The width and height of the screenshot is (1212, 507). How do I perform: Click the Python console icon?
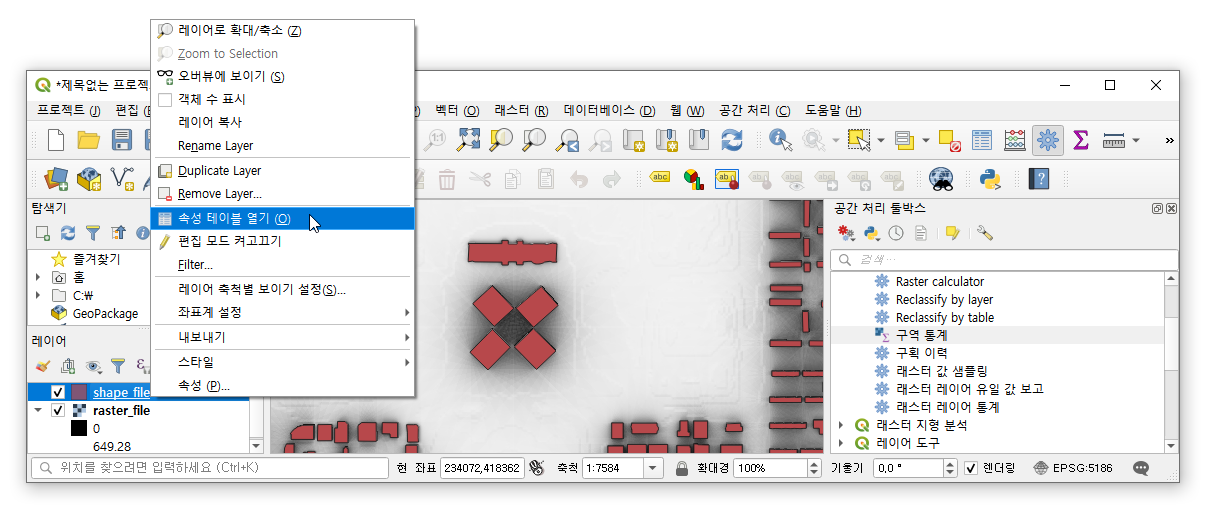pos(990,179)
